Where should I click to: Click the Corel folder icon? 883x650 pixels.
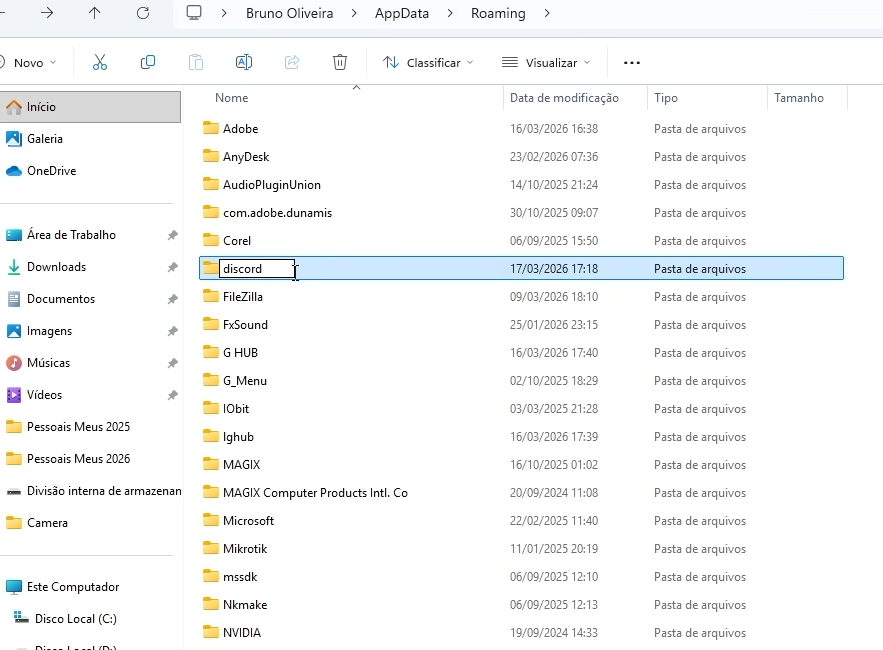click(211, 241)
